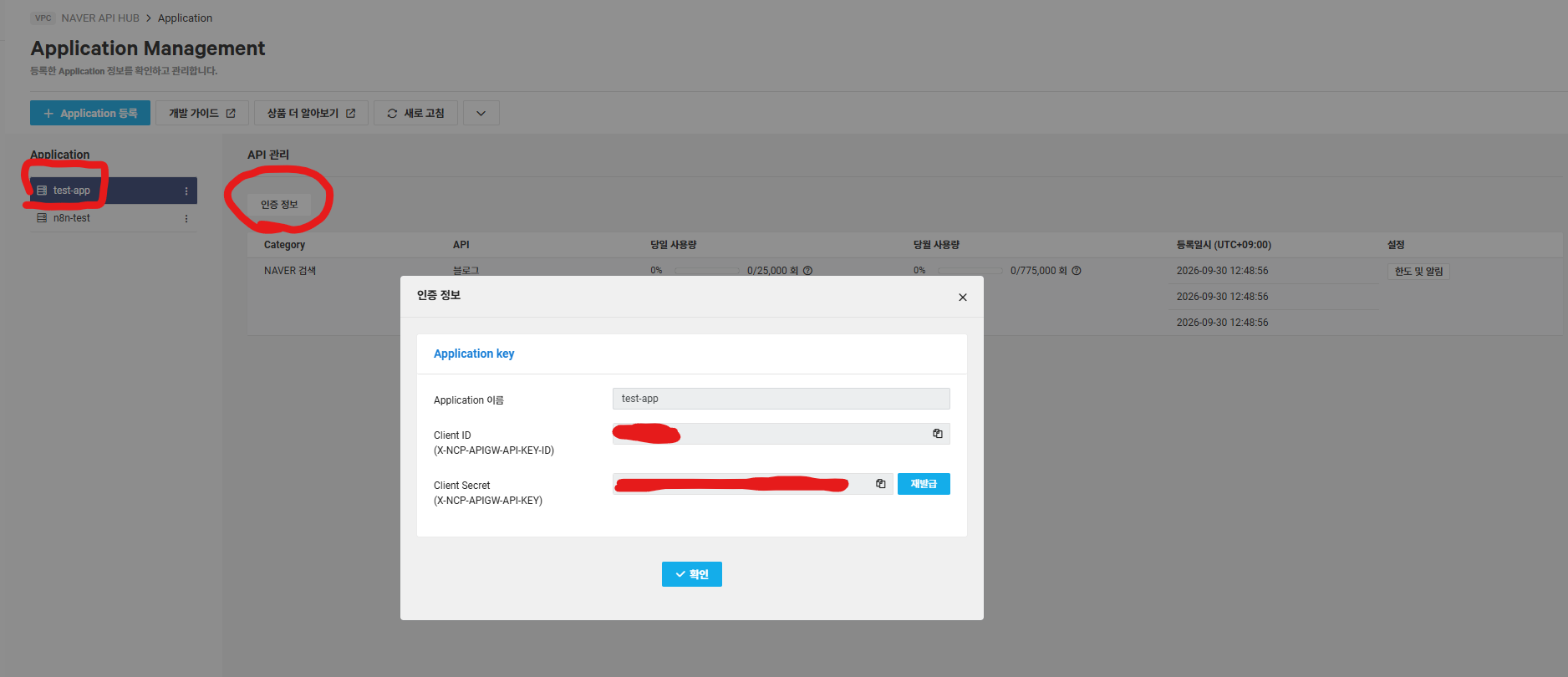
Task: Click the help icon next to 0/25,000 회
Action: (x=808, y=271)
